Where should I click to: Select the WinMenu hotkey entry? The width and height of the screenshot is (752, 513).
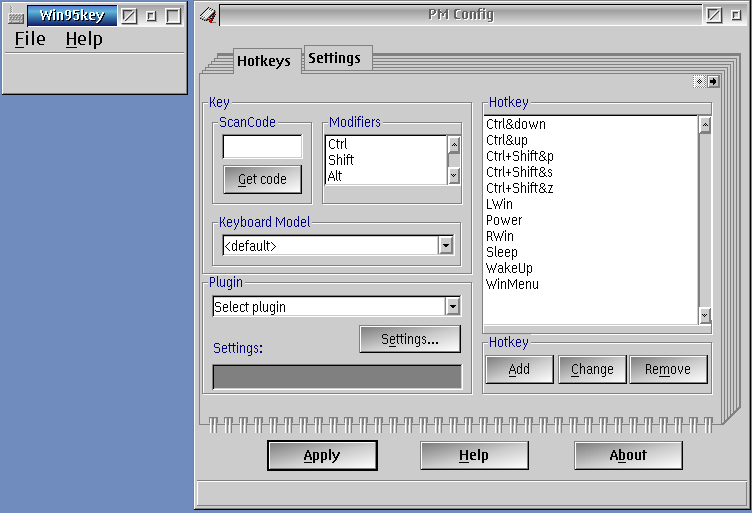(591, 284)
